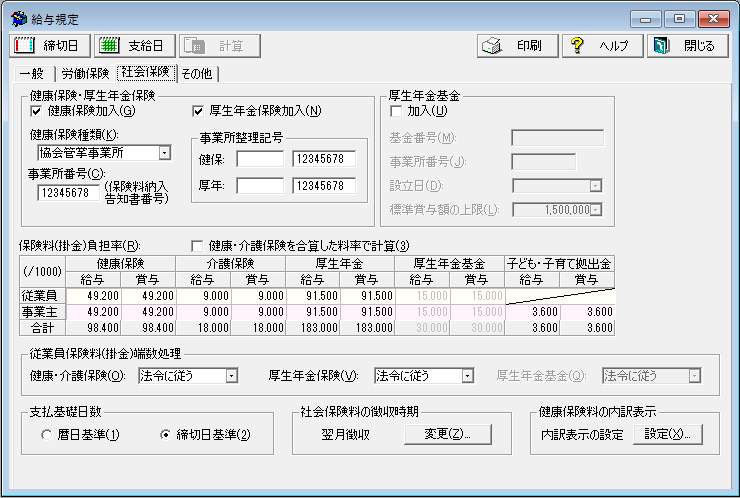The height and width of the screenshot is (498, 740).
Task: Expand 健康・介護保険 端数処理 dropdown
Action: [x=231, y=376]
